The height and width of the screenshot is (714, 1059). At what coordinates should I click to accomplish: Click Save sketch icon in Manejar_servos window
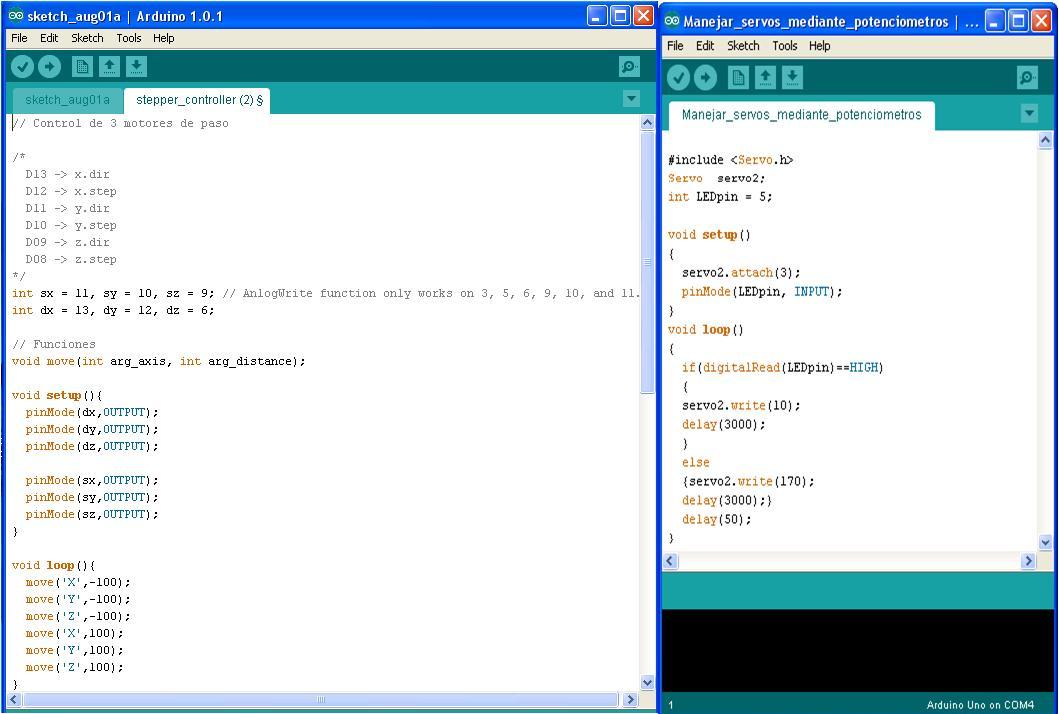pos(792,78)
